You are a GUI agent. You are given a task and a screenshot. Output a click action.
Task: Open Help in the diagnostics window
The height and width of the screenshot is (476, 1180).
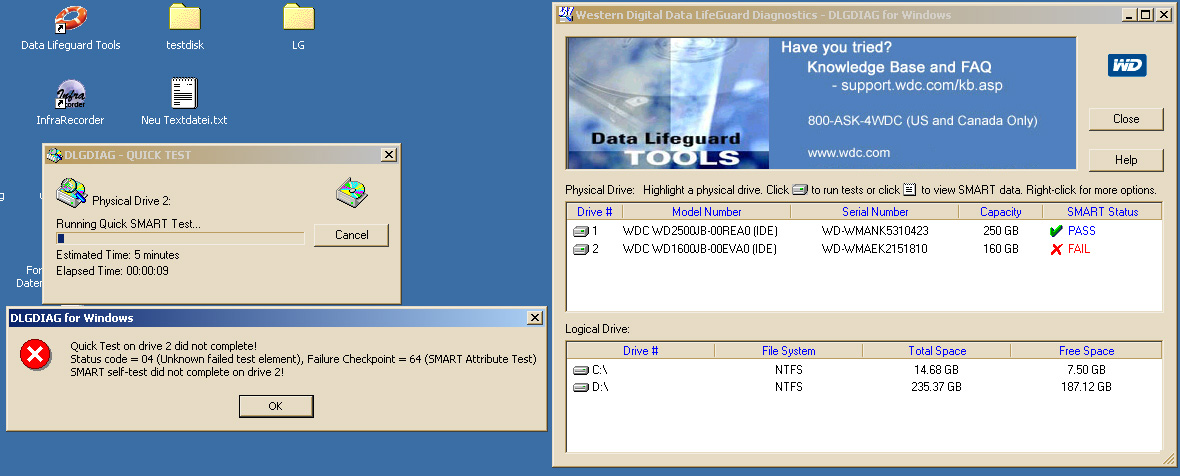tap(1126, 159)
